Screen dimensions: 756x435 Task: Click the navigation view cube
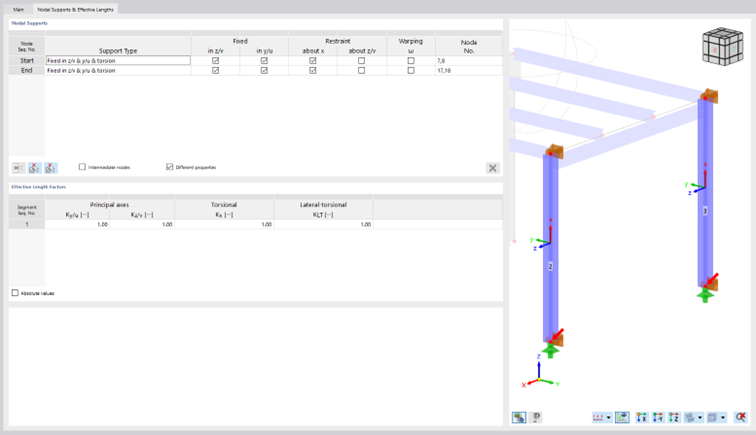(722, 46)
